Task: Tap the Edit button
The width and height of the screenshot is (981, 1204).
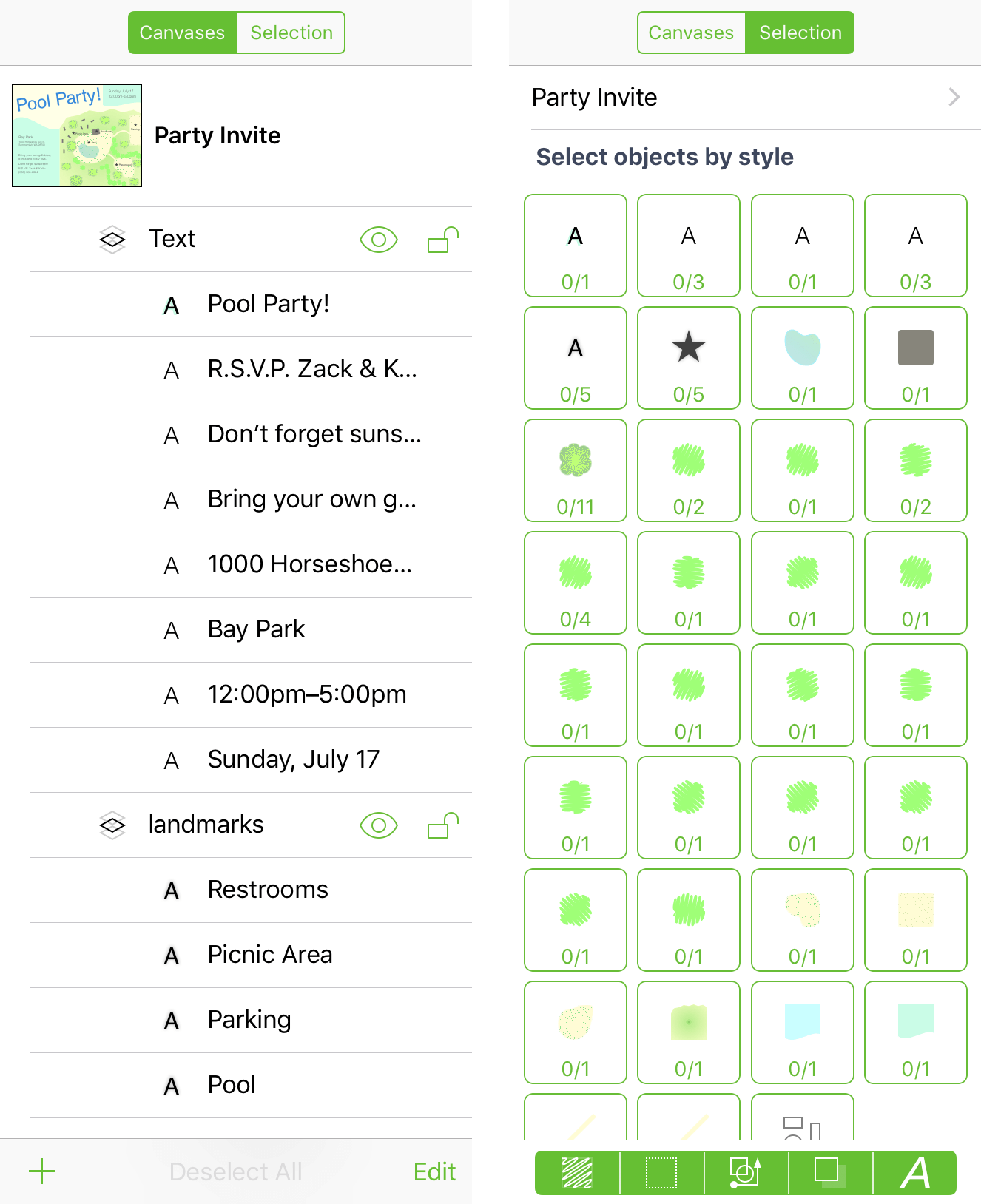Action: click(434, 1171)
